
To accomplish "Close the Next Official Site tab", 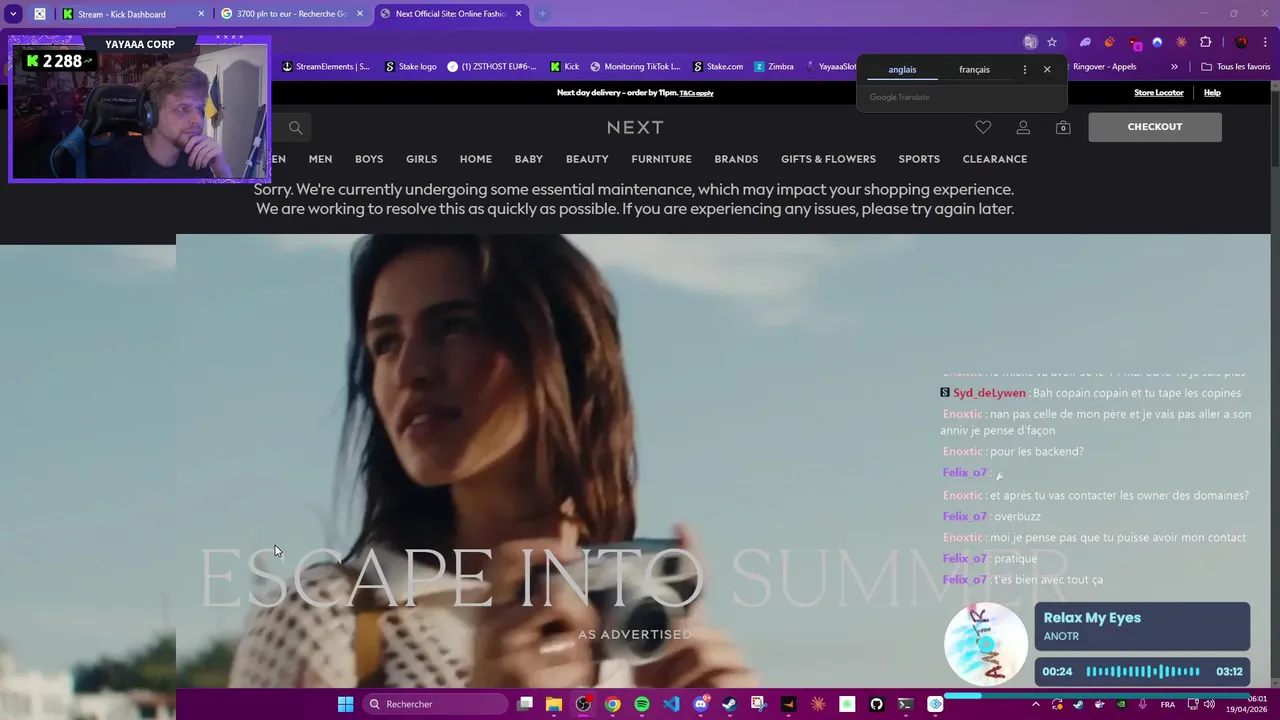I will pyautogui.click(x=520, y=14).
